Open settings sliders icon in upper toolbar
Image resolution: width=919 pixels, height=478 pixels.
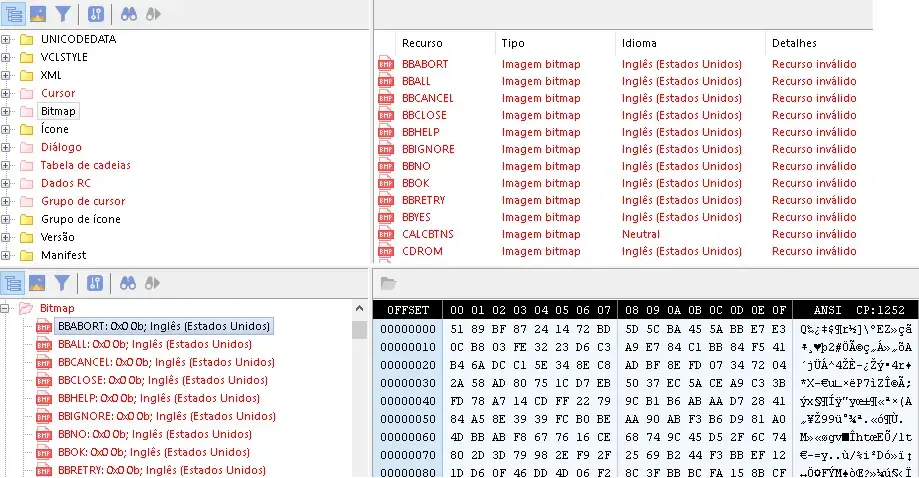pyautogui.click(x=95, y=14)
